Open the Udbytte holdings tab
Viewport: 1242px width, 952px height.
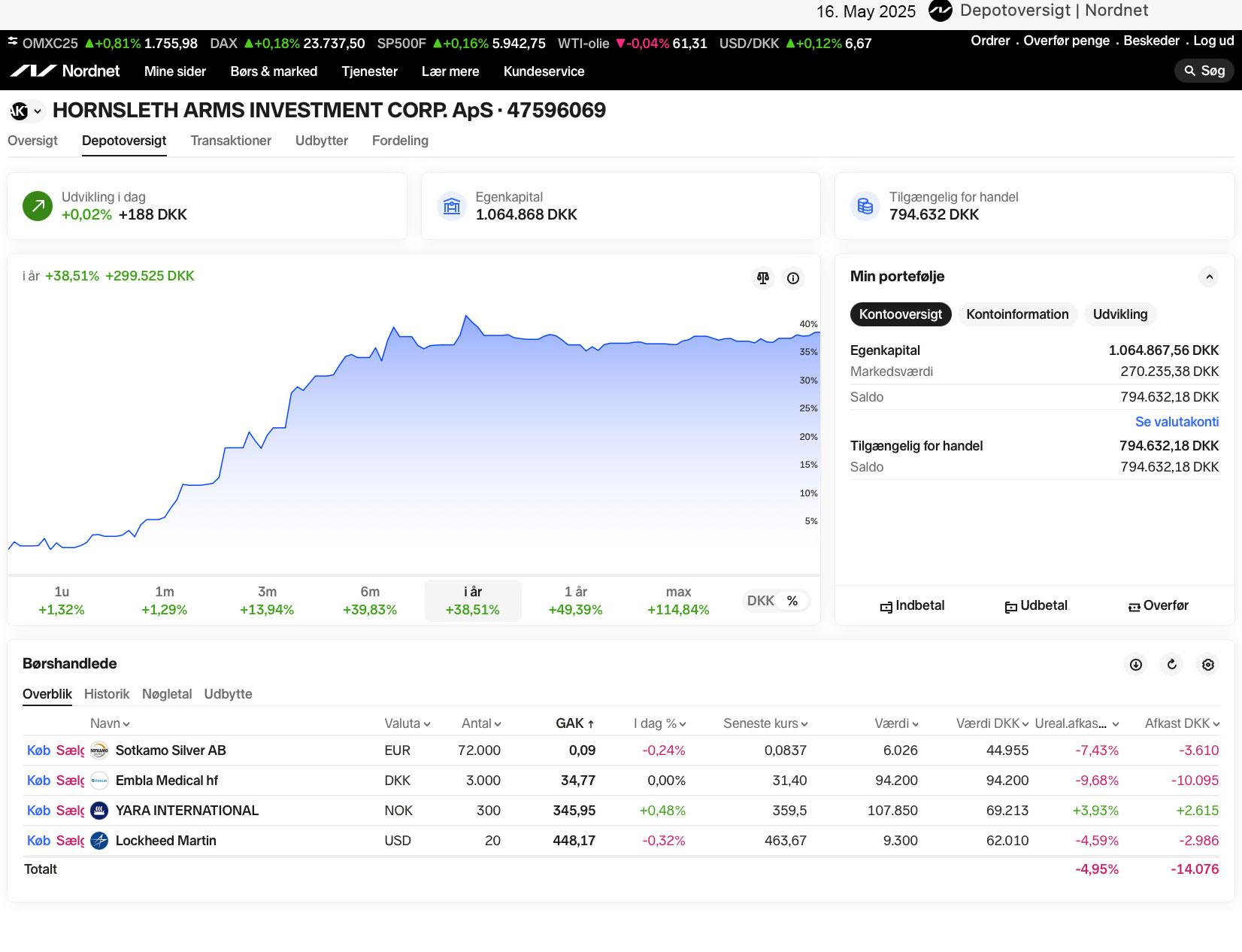228,694
